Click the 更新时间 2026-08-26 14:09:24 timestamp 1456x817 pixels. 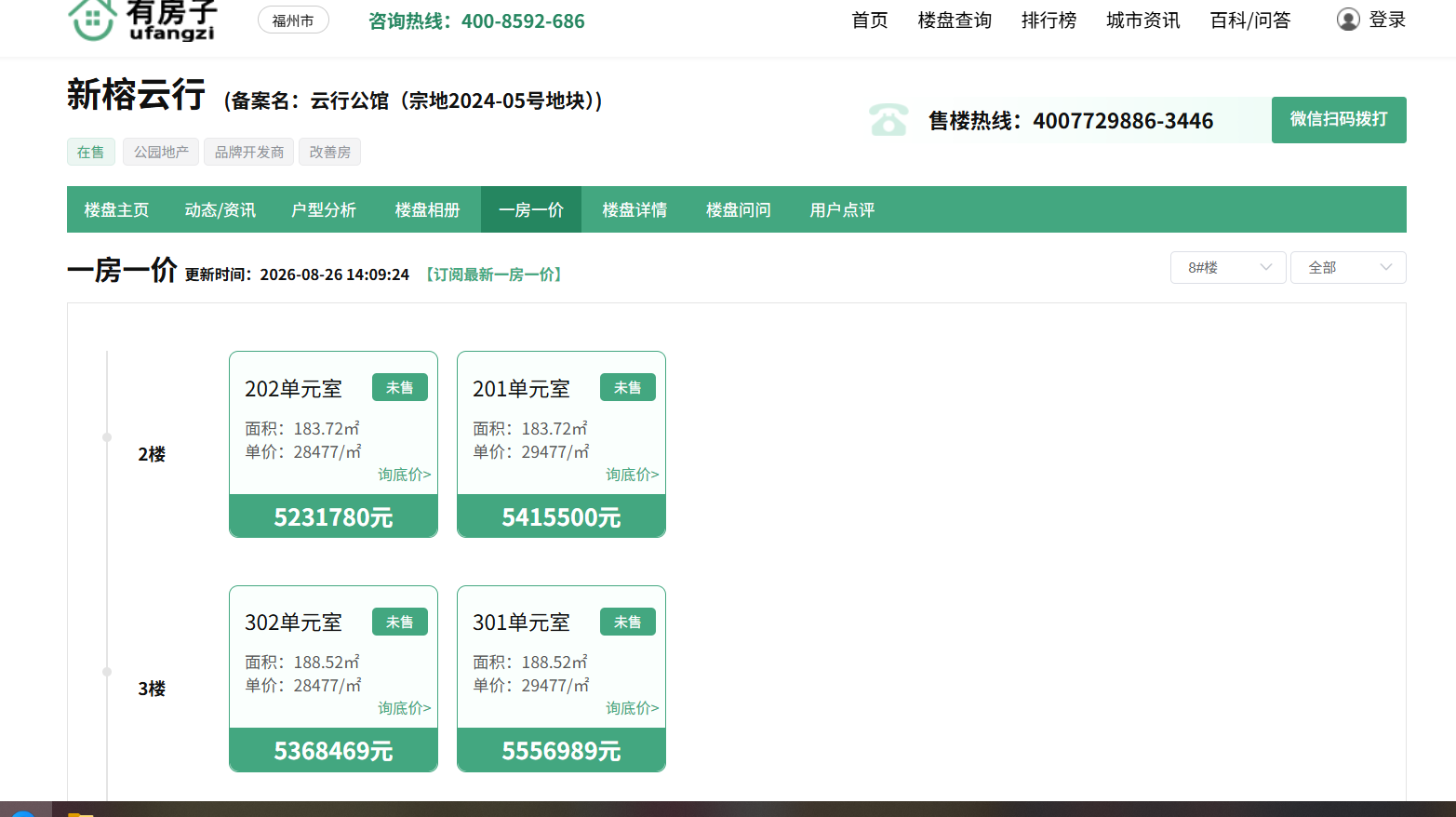click(297, 275)
